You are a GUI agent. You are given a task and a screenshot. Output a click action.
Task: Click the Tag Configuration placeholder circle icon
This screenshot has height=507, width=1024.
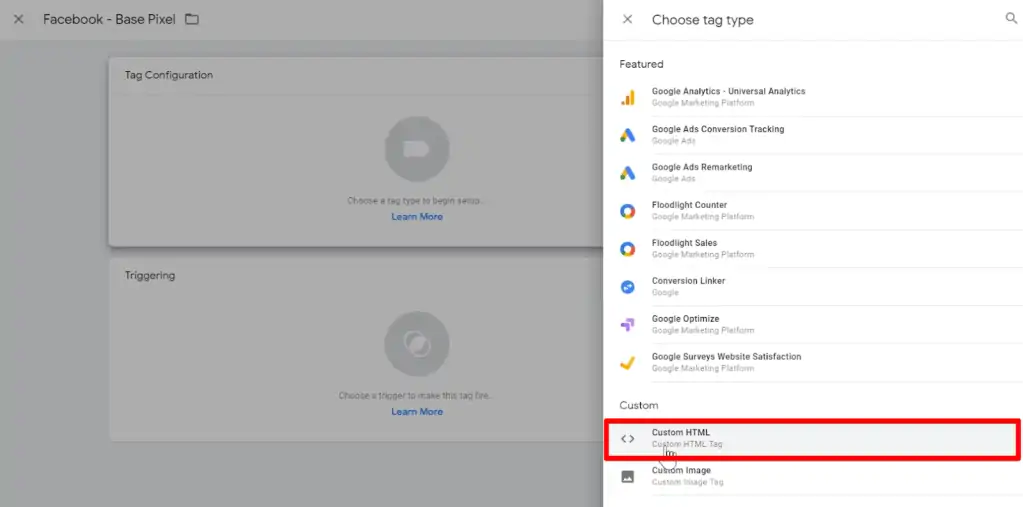coord(417,149)
